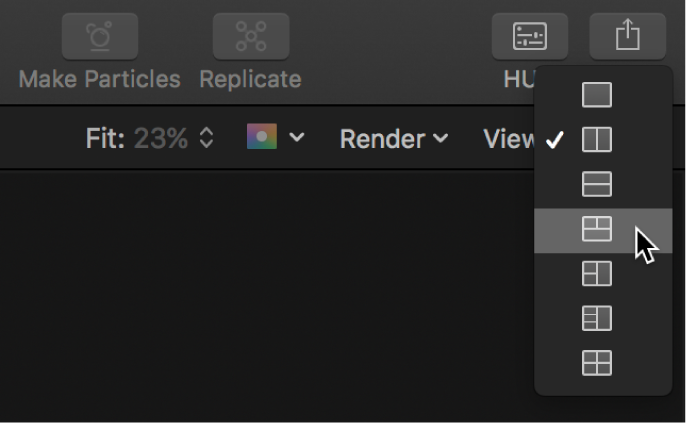Image resolution: width=686 pixels, height=423 pixels.
Task: Choose the stacked top-and-bottom viewport layout
Action: (x=597, y=185)
